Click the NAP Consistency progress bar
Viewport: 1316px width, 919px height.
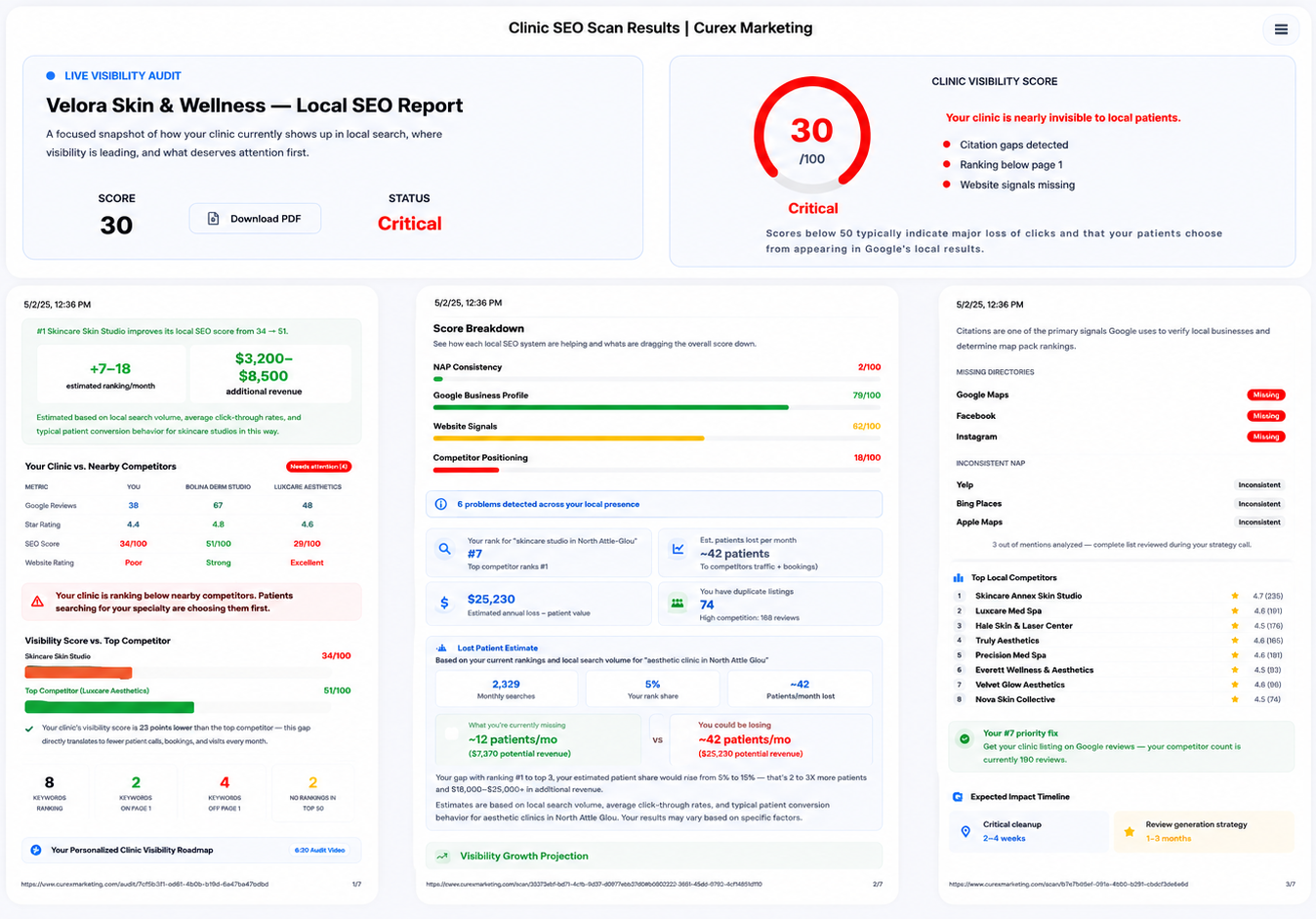(x=657, y=379)
